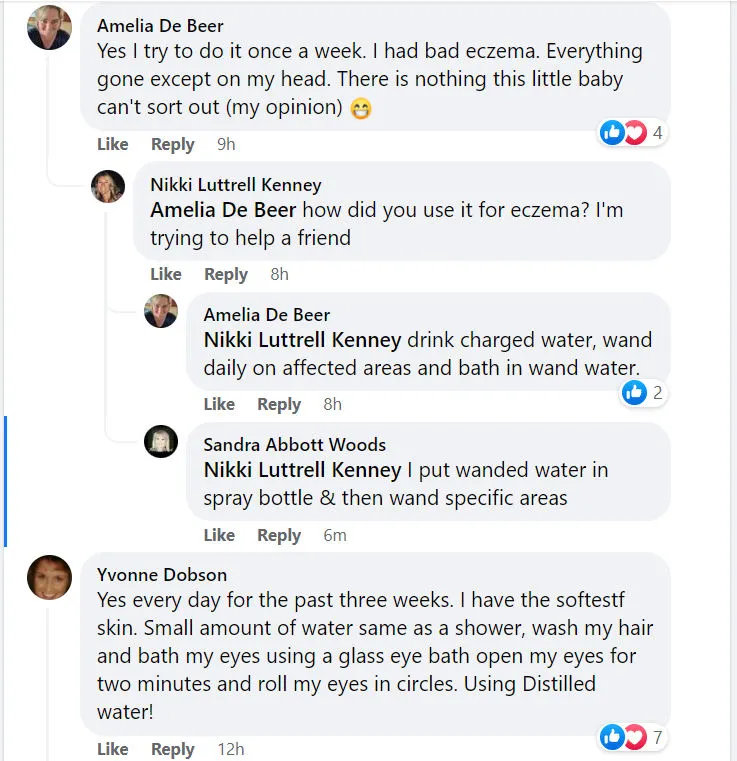Reply to Nikki Luttrell Kenney's comment

pyautogui.click(x=225, y=274)
